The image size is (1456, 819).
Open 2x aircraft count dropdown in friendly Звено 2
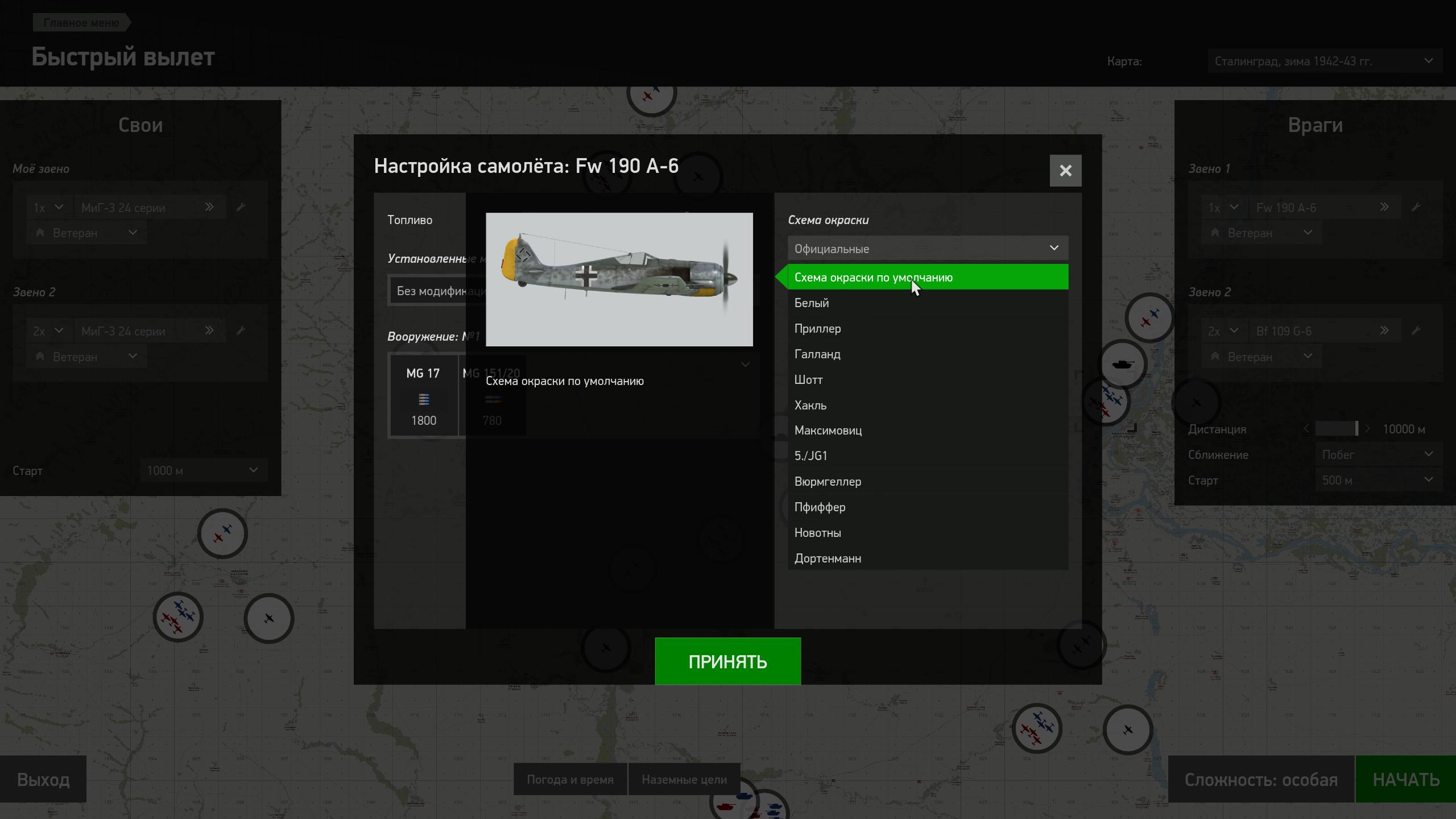click(49, 331)
